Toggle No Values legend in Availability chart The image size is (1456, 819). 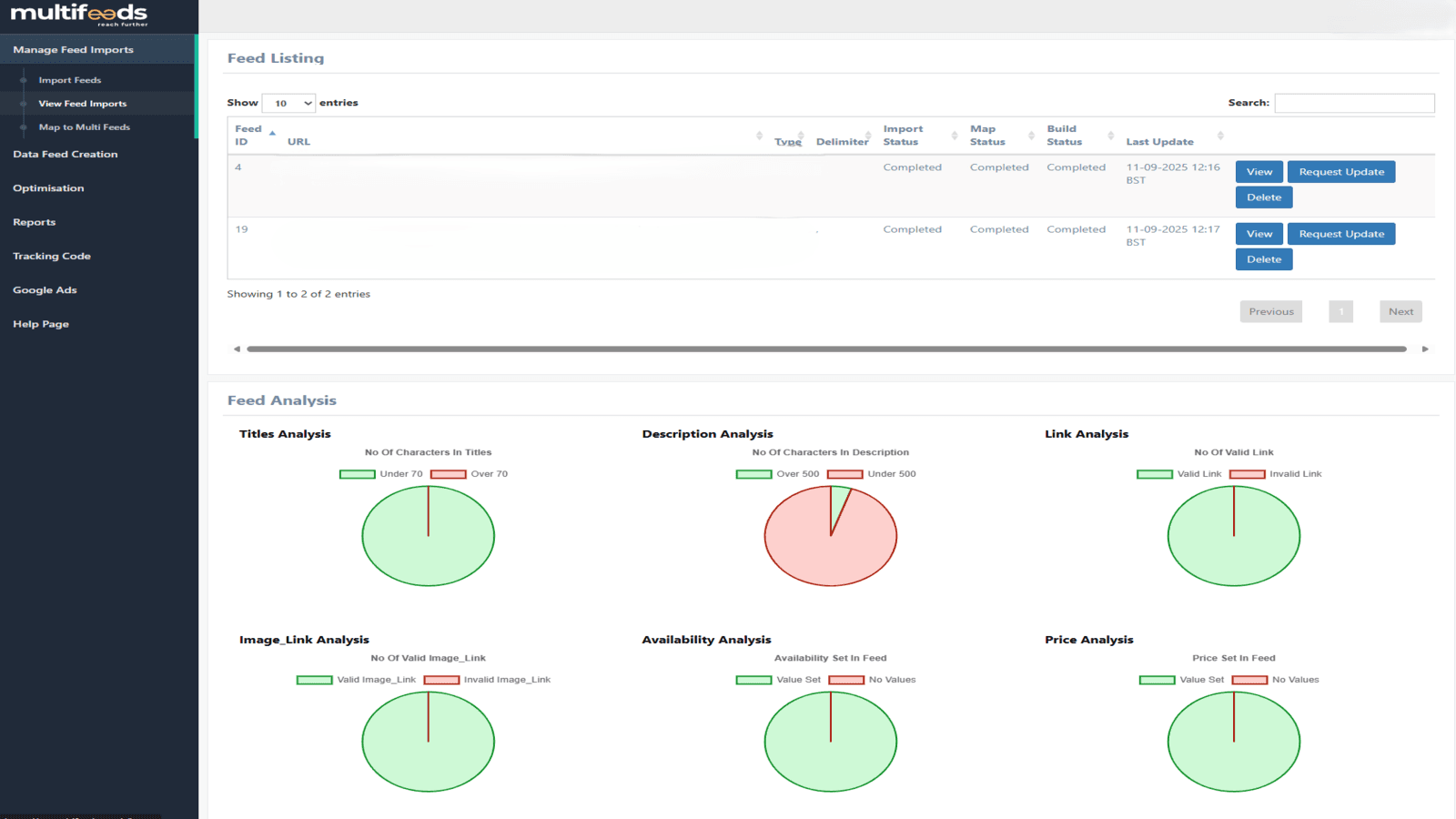pos(873,680)
